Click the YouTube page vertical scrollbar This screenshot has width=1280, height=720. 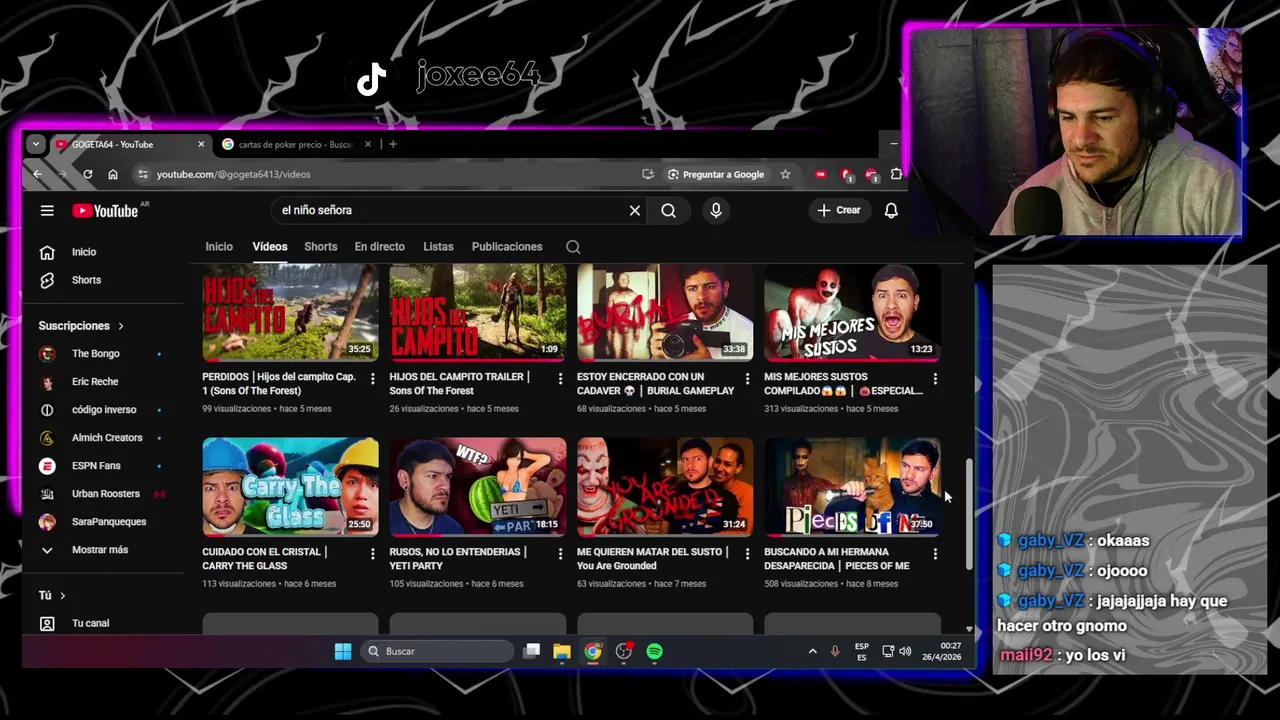click(x=969, y=514)
